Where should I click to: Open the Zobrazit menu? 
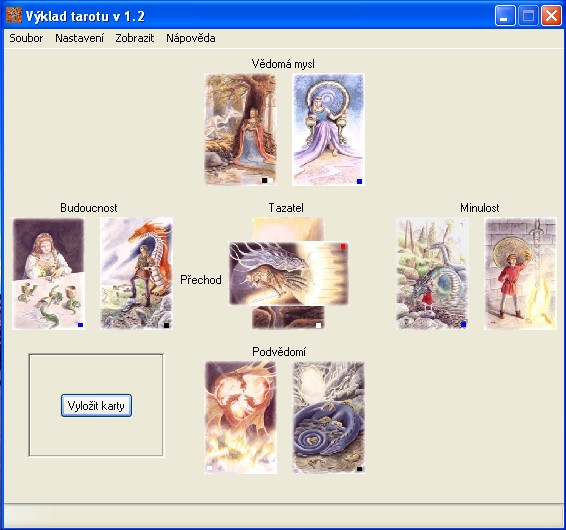(x=135, y=38)
